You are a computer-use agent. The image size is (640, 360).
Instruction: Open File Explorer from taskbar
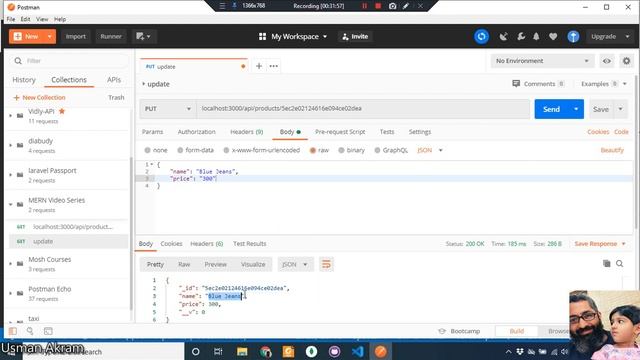pyautogui.click(x=242, y=351)
